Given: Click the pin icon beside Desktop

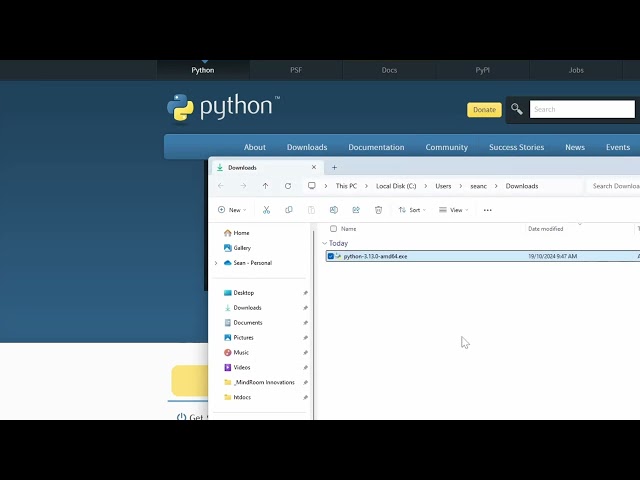Looking at the screenshot, I should click(x=305, y=293).
